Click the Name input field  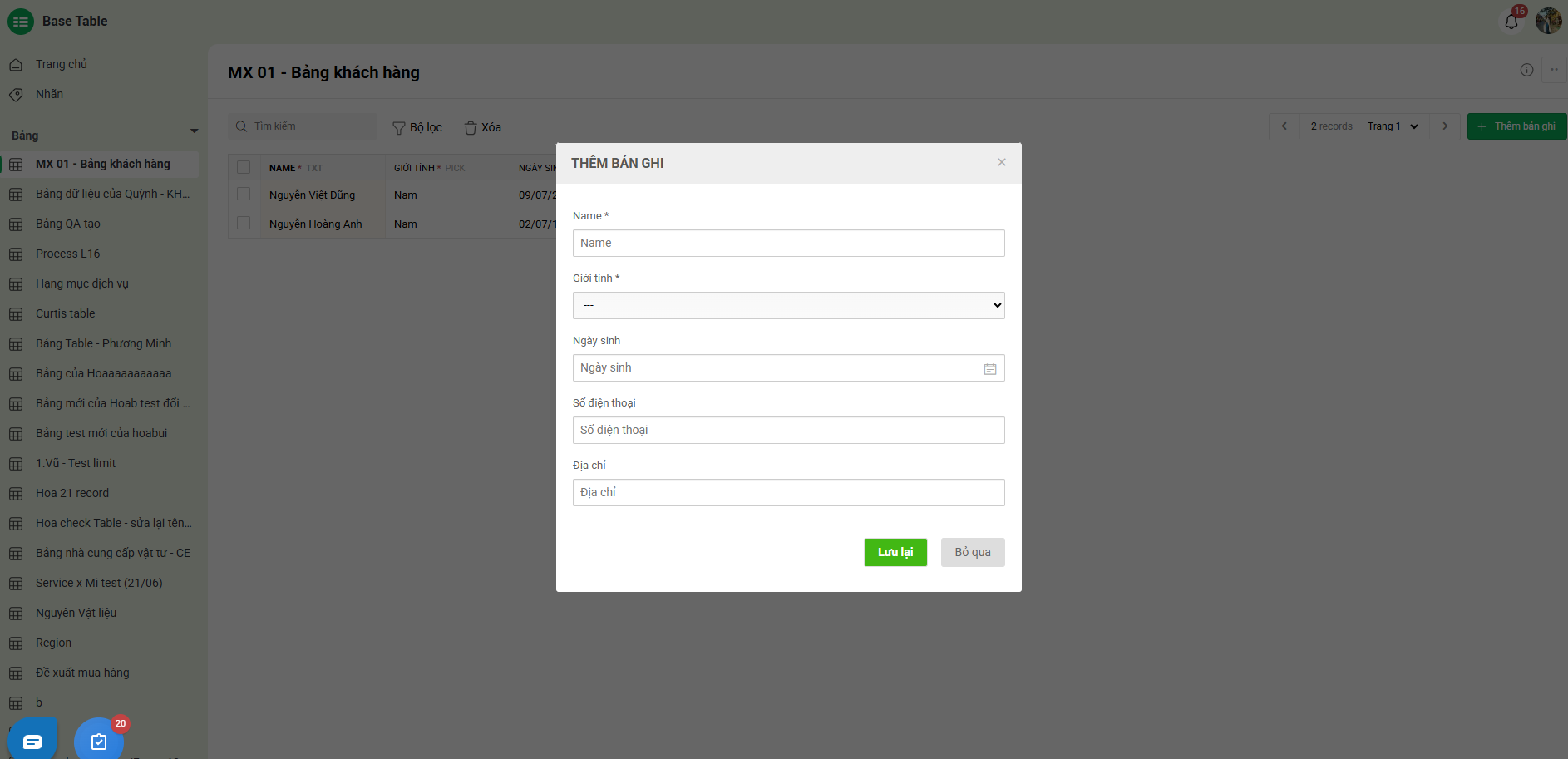(x=788, y=243)
